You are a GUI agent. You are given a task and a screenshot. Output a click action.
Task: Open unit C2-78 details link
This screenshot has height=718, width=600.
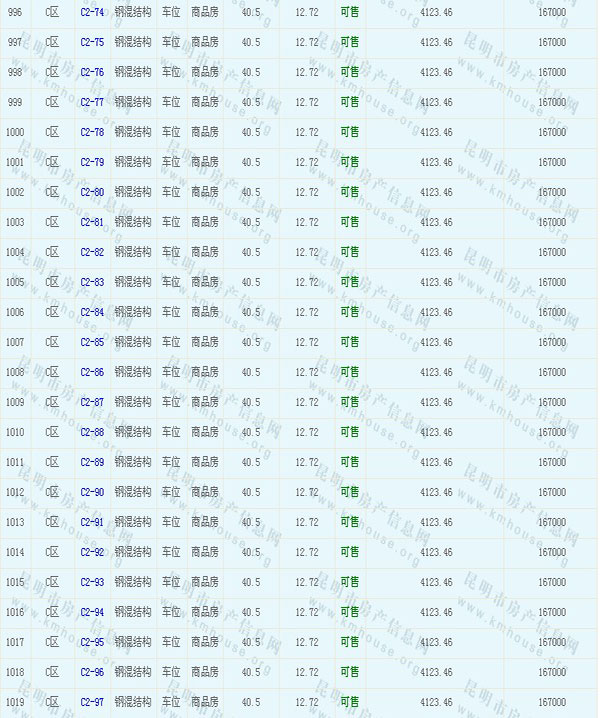[x=92, y=133]
